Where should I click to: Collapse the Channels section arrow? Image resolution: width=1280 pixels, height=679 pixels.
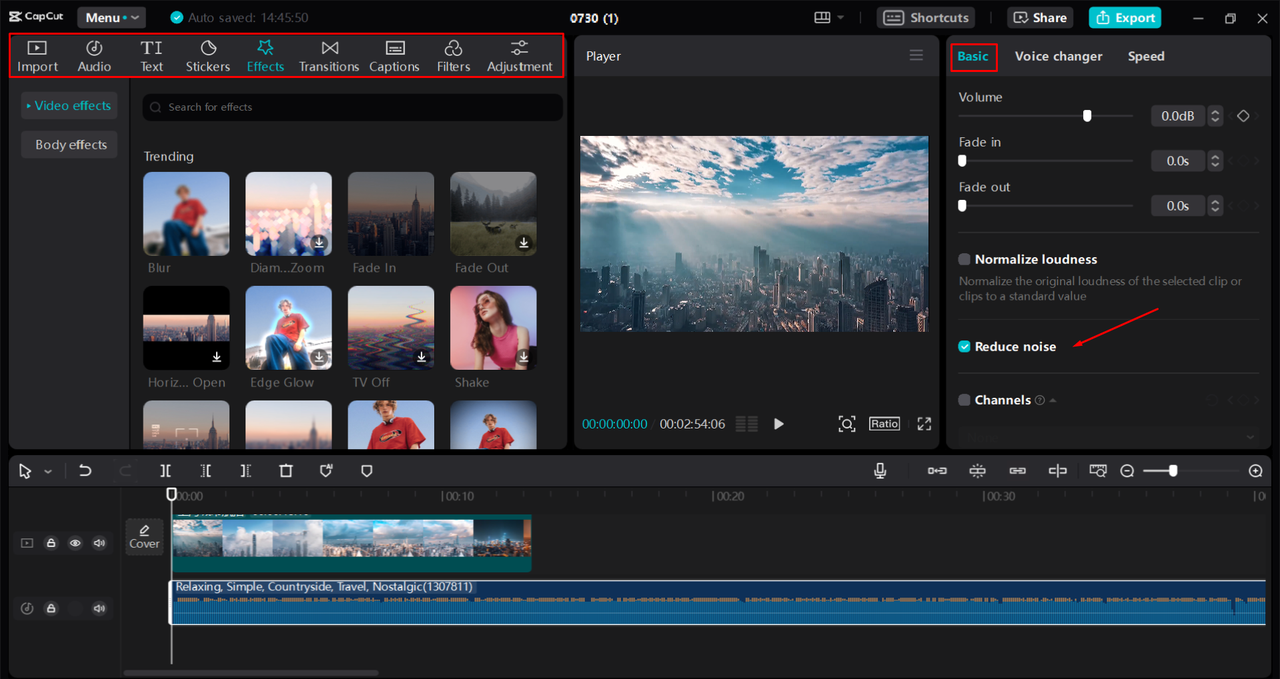(x=1053, y=400)
